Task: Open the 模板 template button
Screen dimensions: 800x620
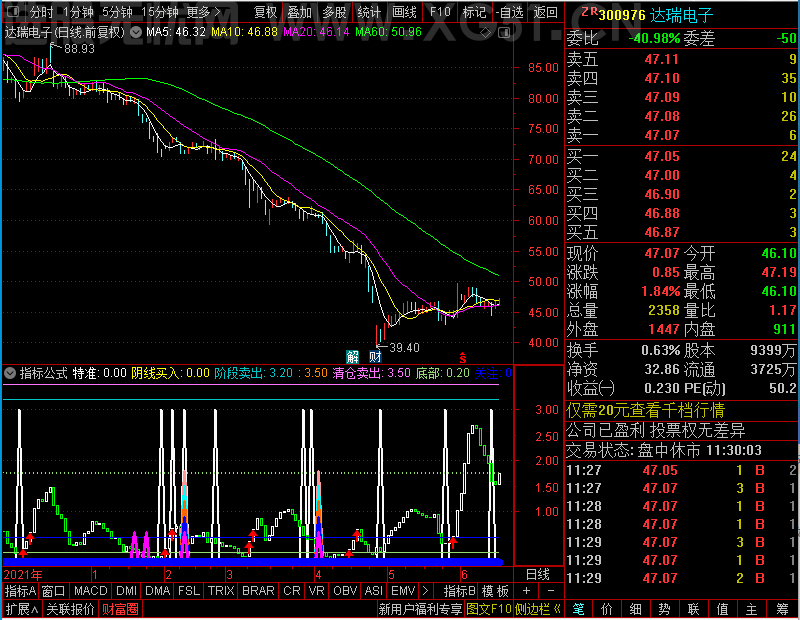Action: 495,591
